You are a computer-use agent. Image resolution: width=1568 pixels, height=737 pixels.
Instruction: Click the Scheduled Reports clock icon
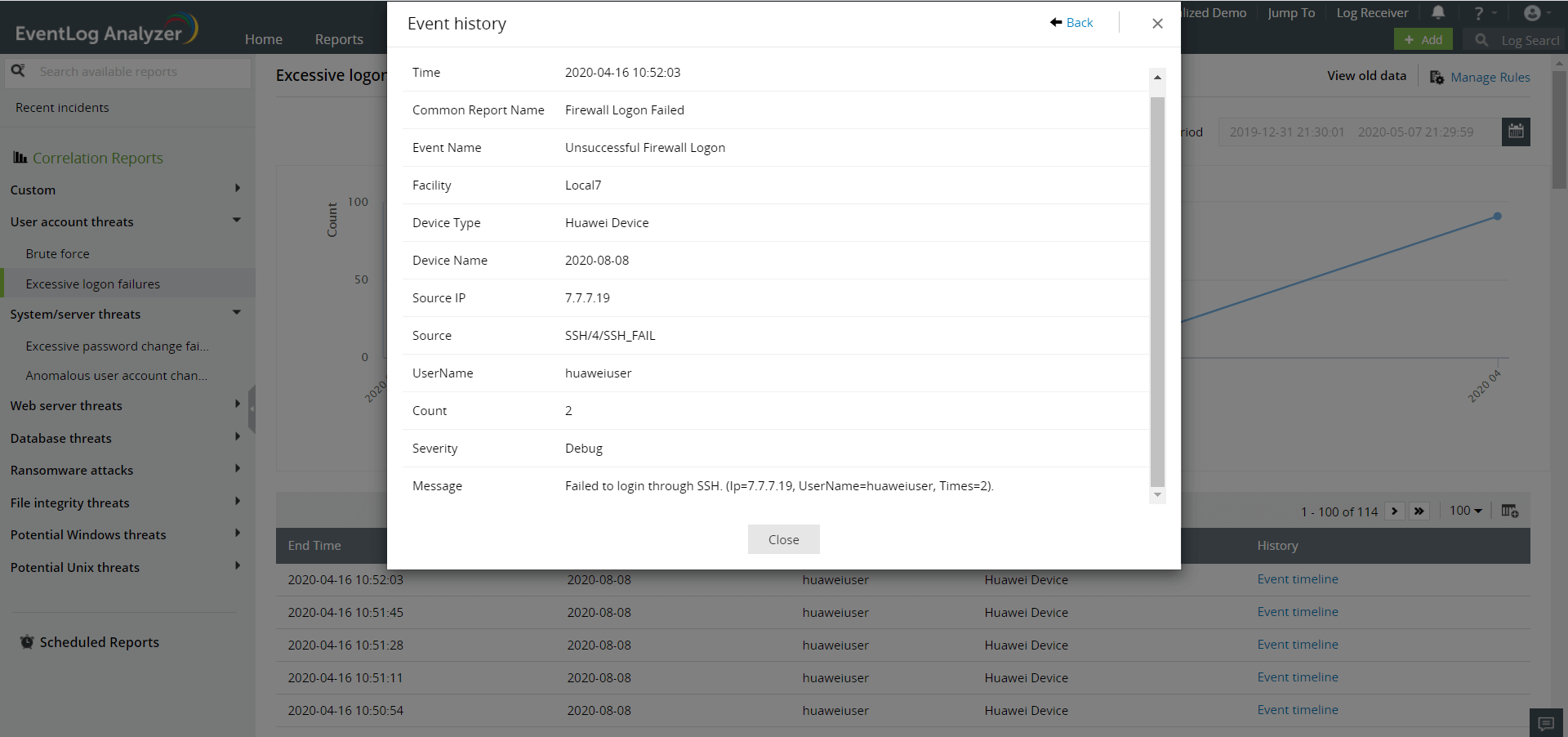coord(27,642)
